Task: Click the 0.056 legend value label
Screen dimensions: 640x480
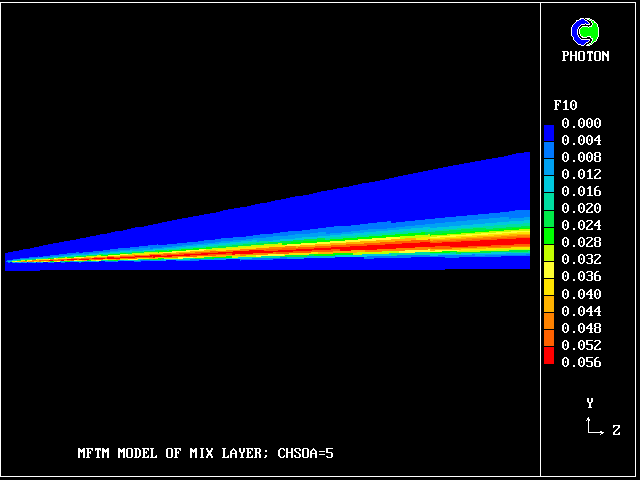Action: (x=581, y=362)
